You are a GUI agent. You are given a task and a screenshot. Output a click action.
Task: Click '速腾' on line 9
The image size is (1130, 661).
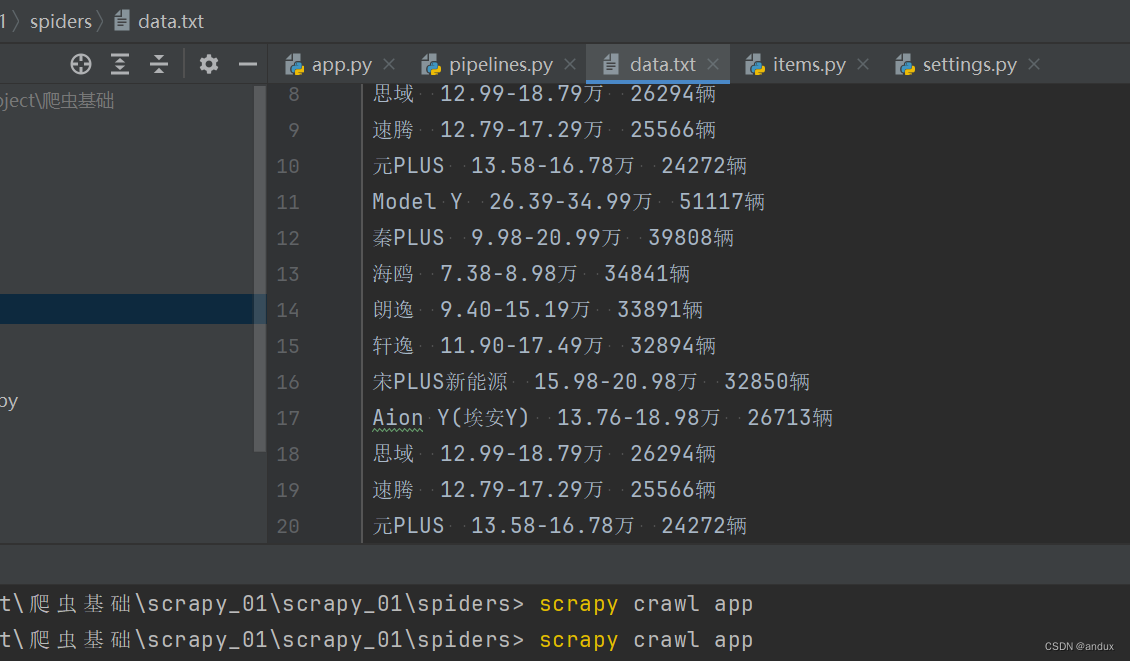[393, 130]
